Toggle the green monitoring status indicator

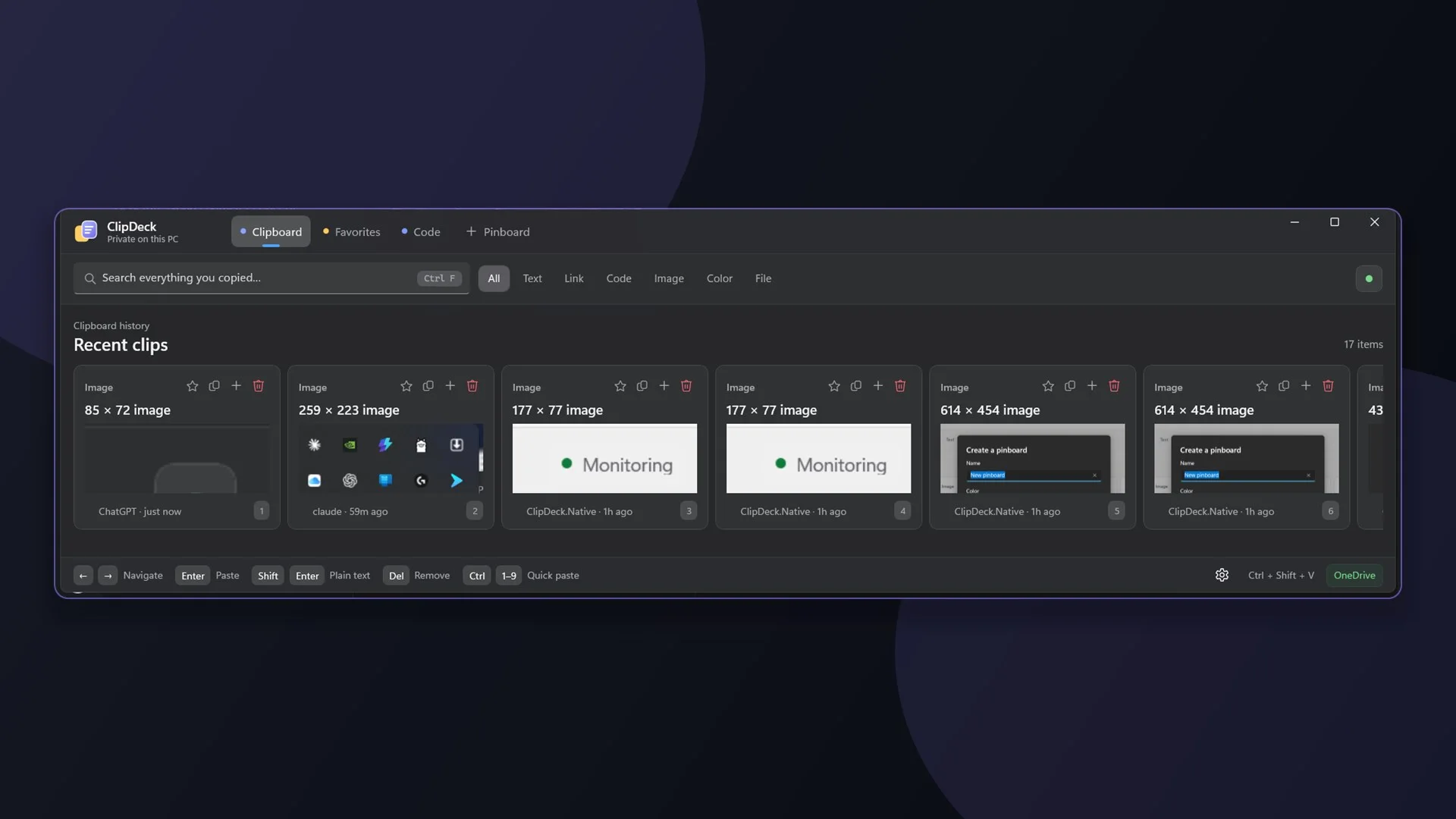[1368, 278]
